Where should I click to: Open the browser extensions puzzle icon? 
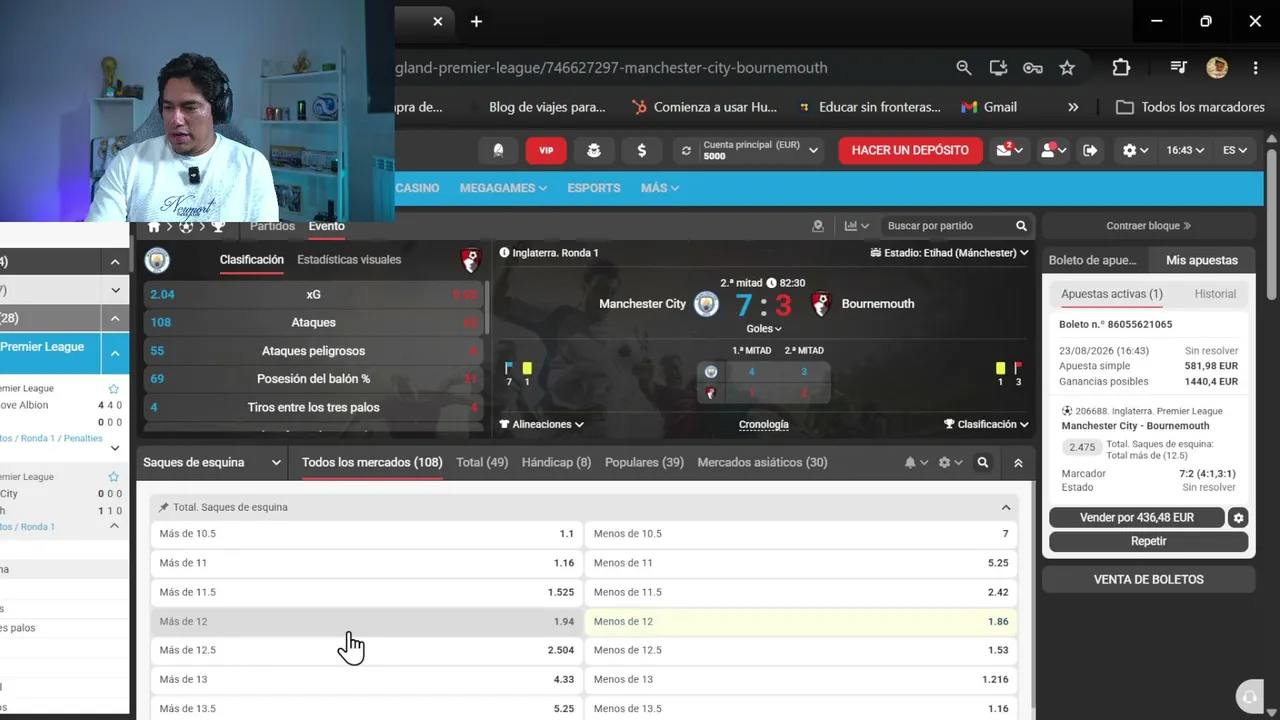[x=1121, y=68]
